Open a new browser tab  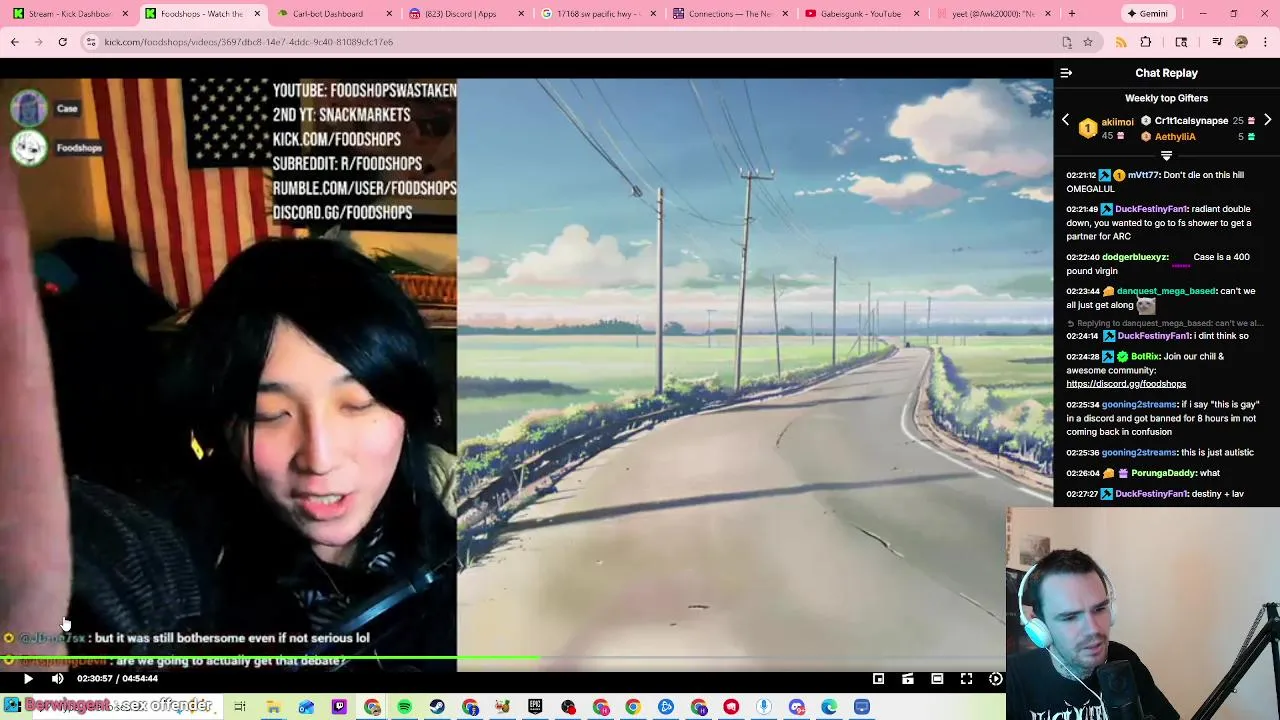pos(1071,14)
